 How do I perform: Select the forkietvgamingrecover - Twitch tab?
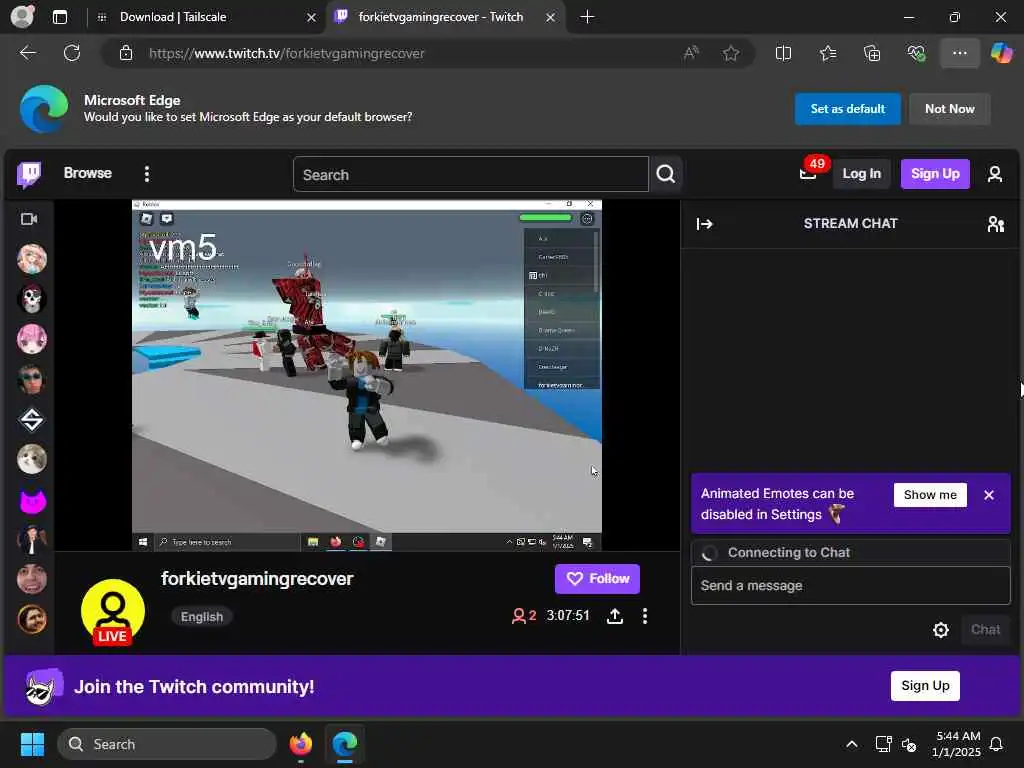click(x=440, y=17)
